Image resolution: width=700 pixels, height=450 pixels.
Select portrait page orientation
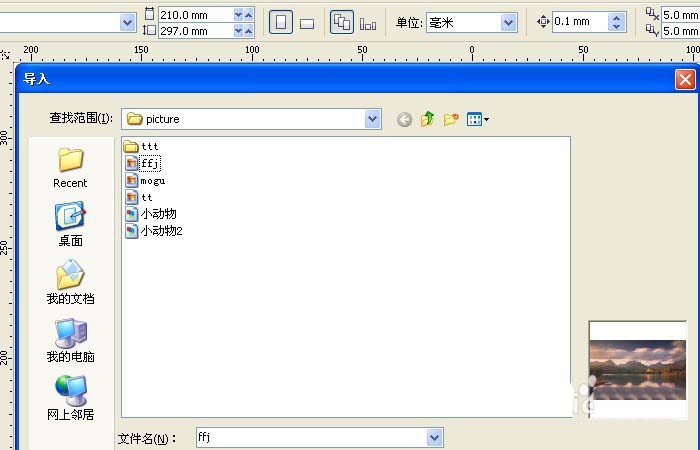point(281,22)
